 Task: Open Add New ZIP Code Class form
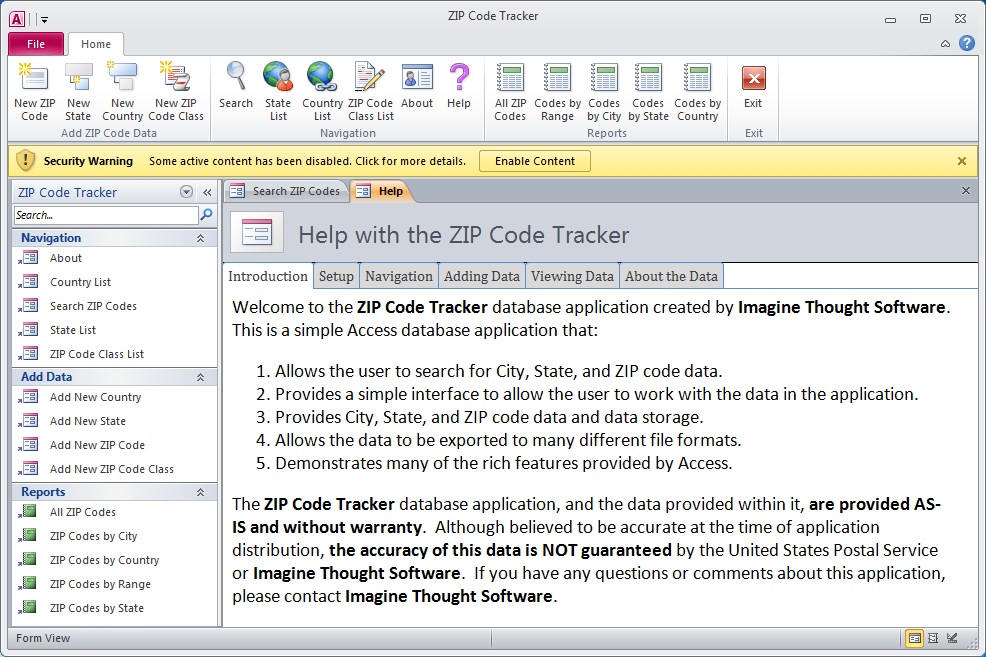coord(114,469)
